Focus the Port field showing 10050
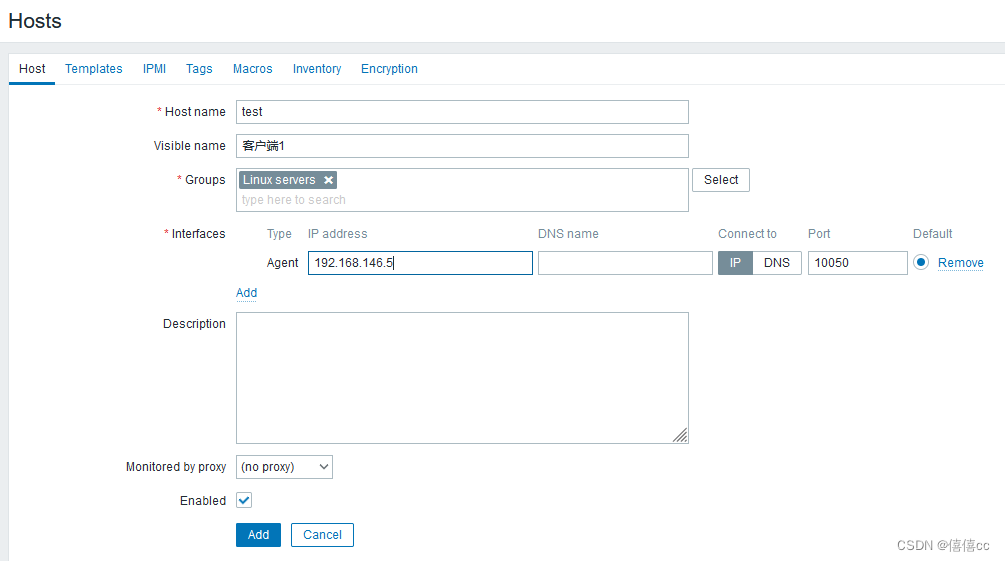This screenshot has height=561, width=1005. click(858, 263)
